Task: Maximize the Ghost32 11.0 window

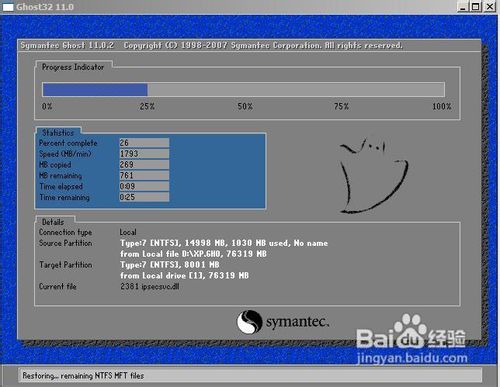Action: coord(476,6)
